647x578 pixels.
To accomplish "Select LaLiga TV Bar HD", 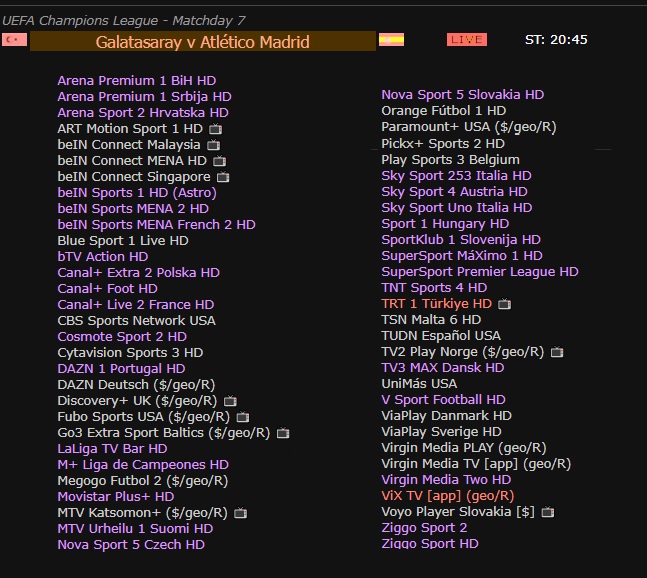I will pos(113,449).
